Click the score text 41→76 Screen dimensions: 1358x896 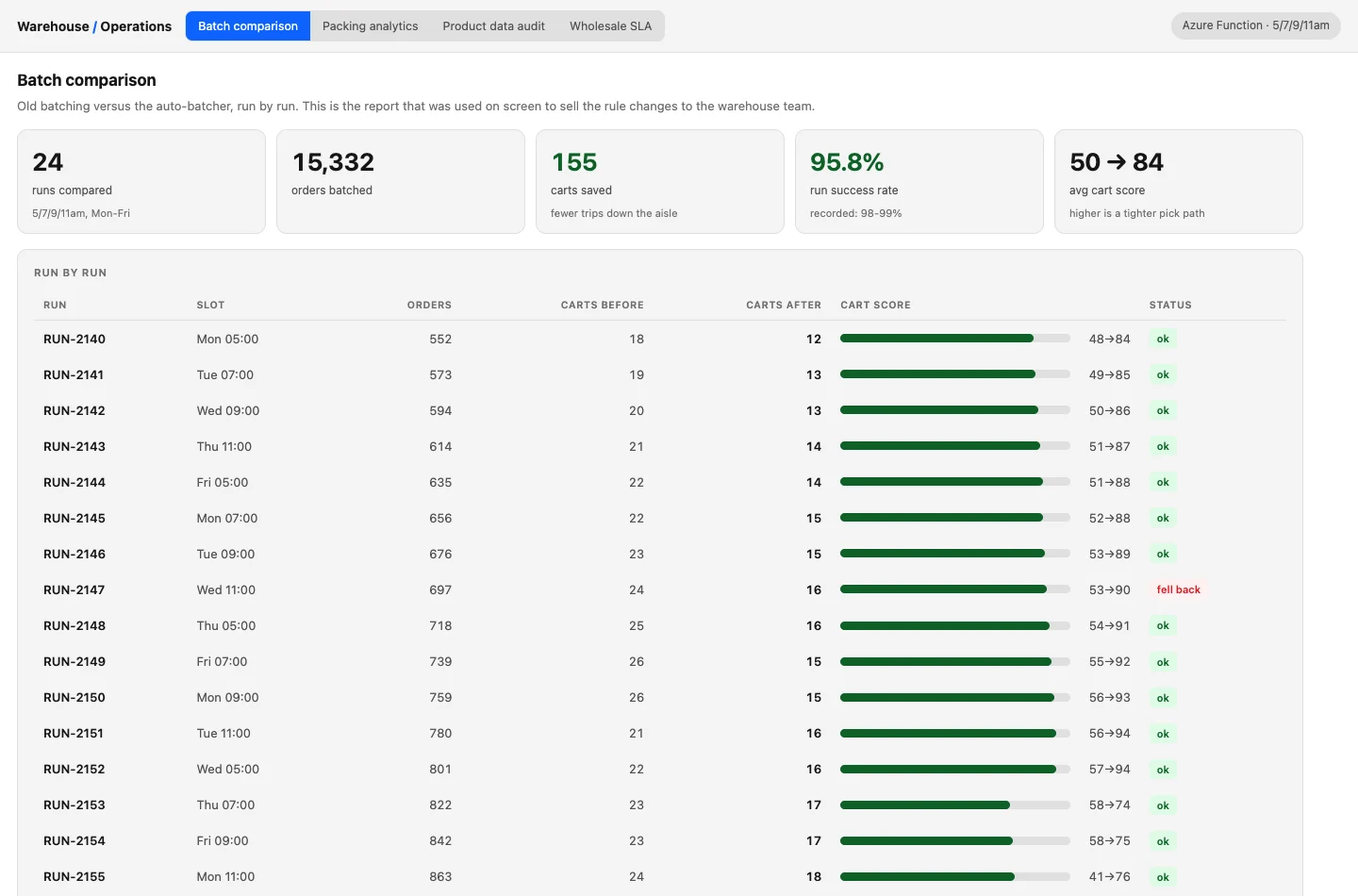[1109, 876]
